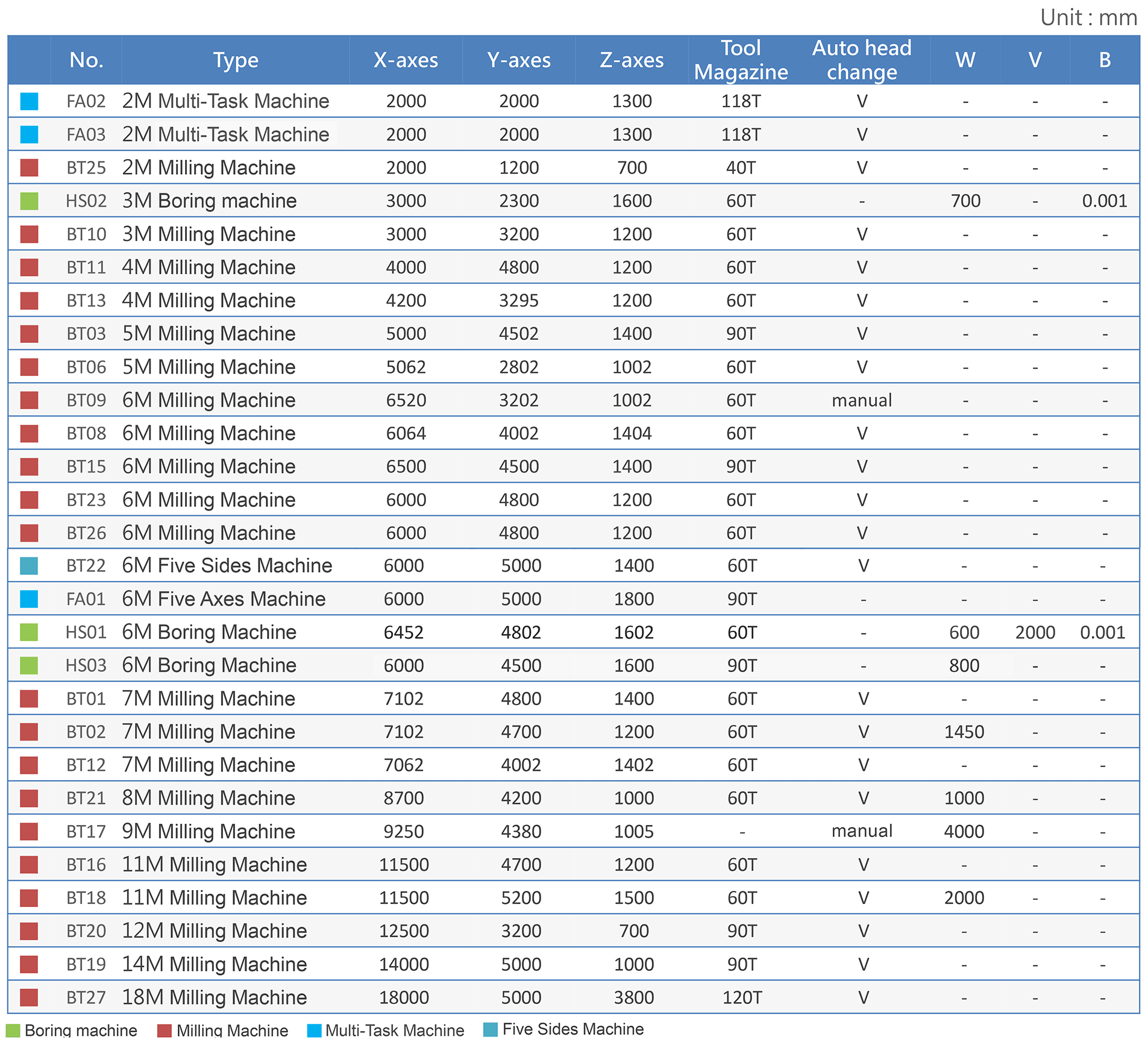Click the BT13 machine number cell
This screenshot has height=1060, width=1148.
click(x=86, y=300)
